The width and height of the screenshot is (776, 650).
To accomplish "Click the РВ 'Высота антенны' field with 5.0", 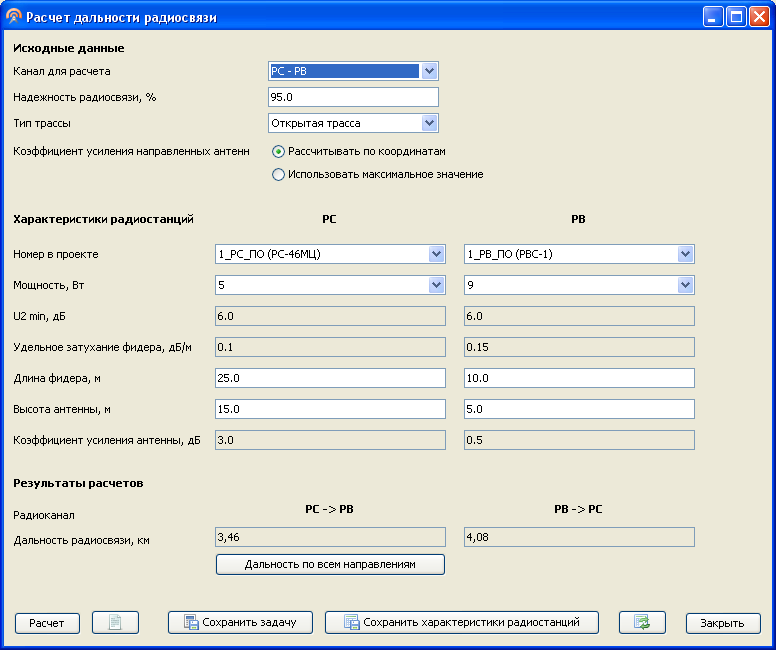I will 579,409.
